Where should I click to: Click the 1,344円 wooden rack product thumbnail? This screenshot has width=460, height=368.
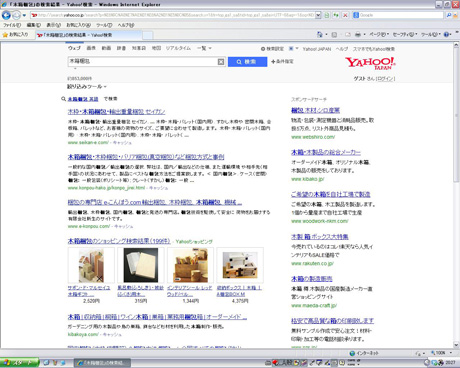[x=190, y=266]
